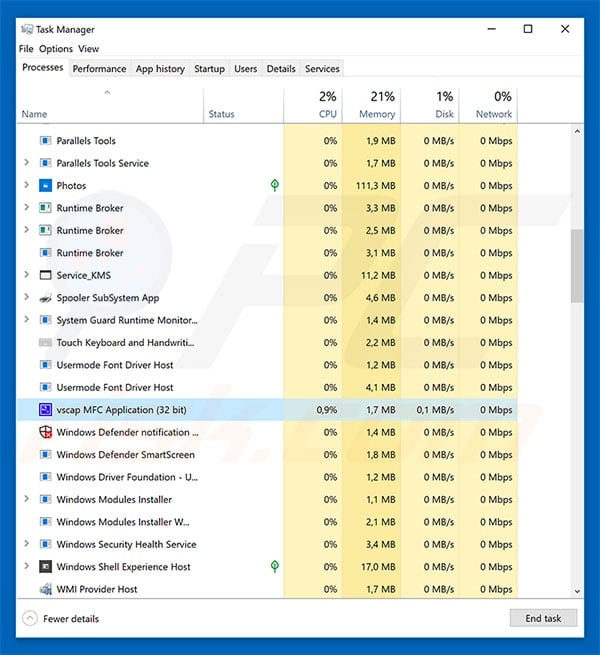
Task: Click the leaf status icon for Windows Shell Experience Host
Action: coord(275,566)
